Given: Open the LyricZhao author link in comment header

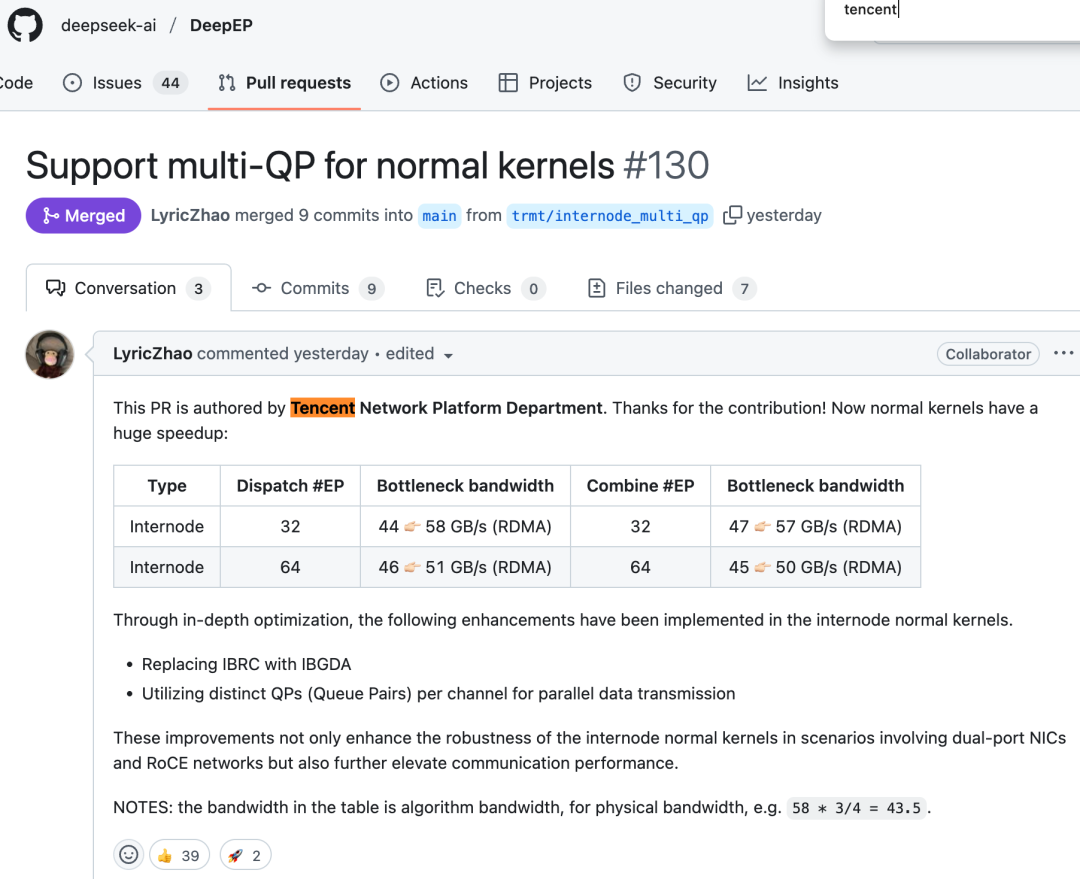Looking at the screenshot, I should coord(152,353).
